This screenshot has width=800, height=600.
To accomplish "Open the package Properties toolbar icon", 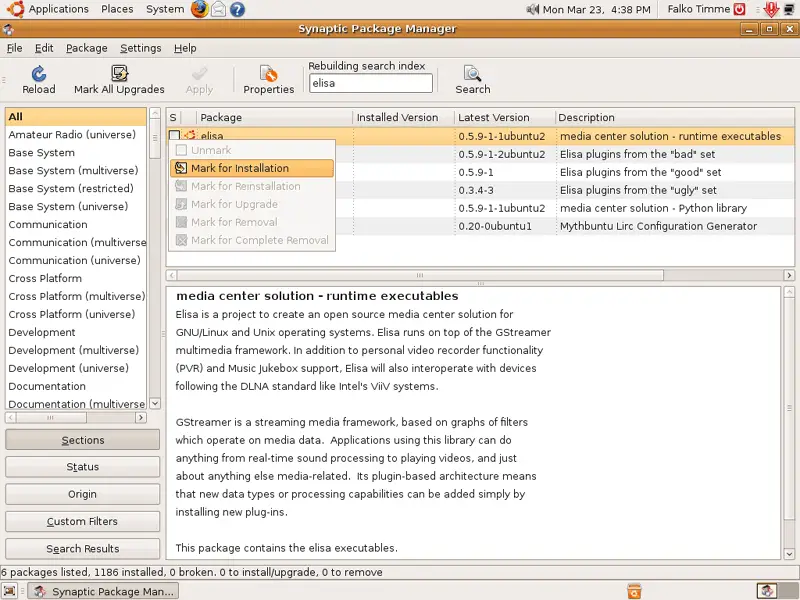I will point(268,74).
